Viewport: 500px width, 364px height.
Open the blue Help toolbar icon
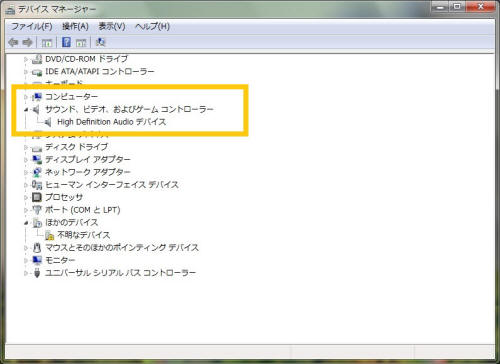[66, 42]
